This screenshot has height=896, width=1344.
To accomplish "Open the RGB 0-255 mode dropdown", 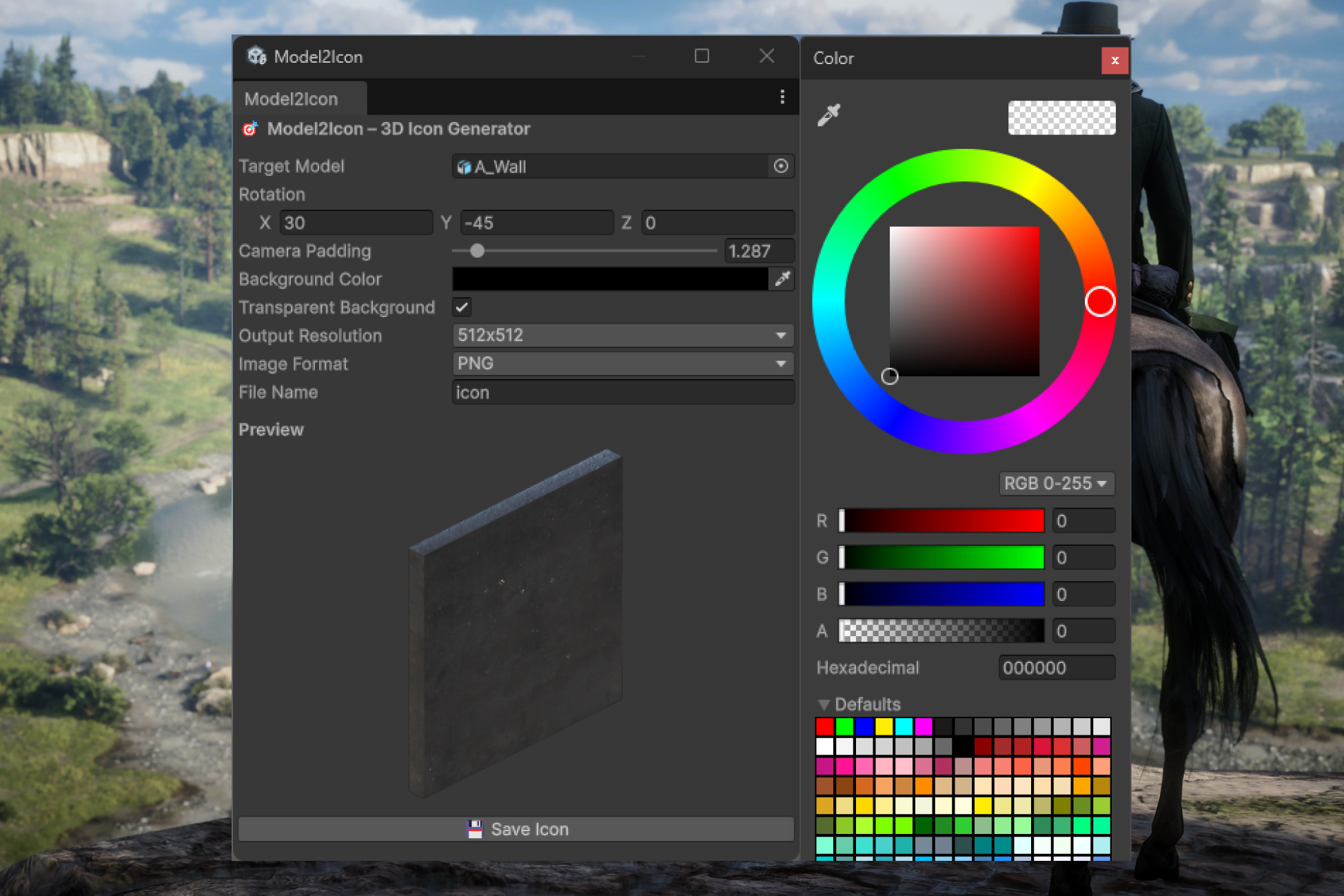I will [1057, 483].
